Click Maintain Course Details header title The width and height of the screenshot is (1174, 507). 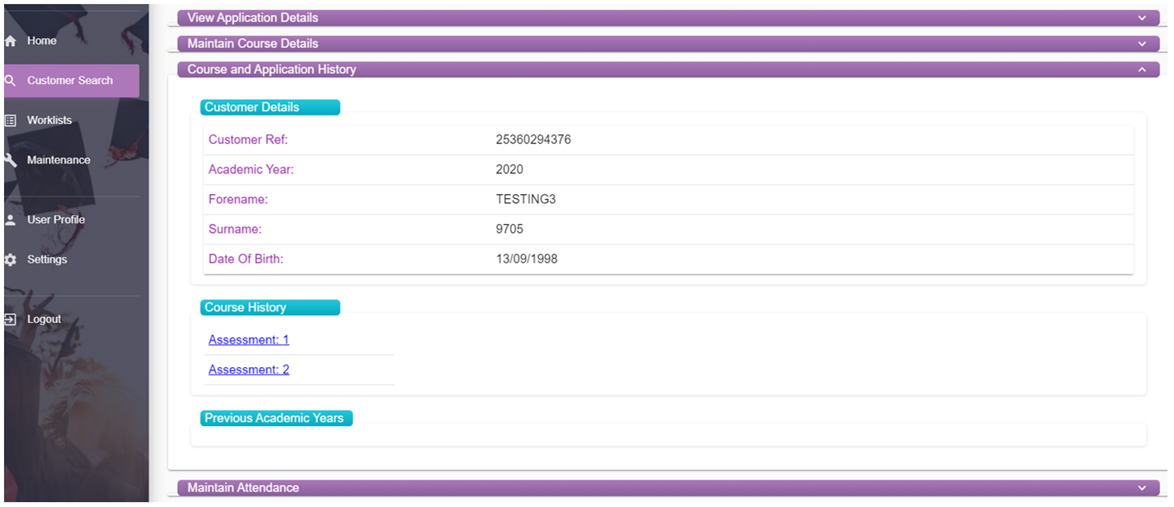tap(252, 44)
